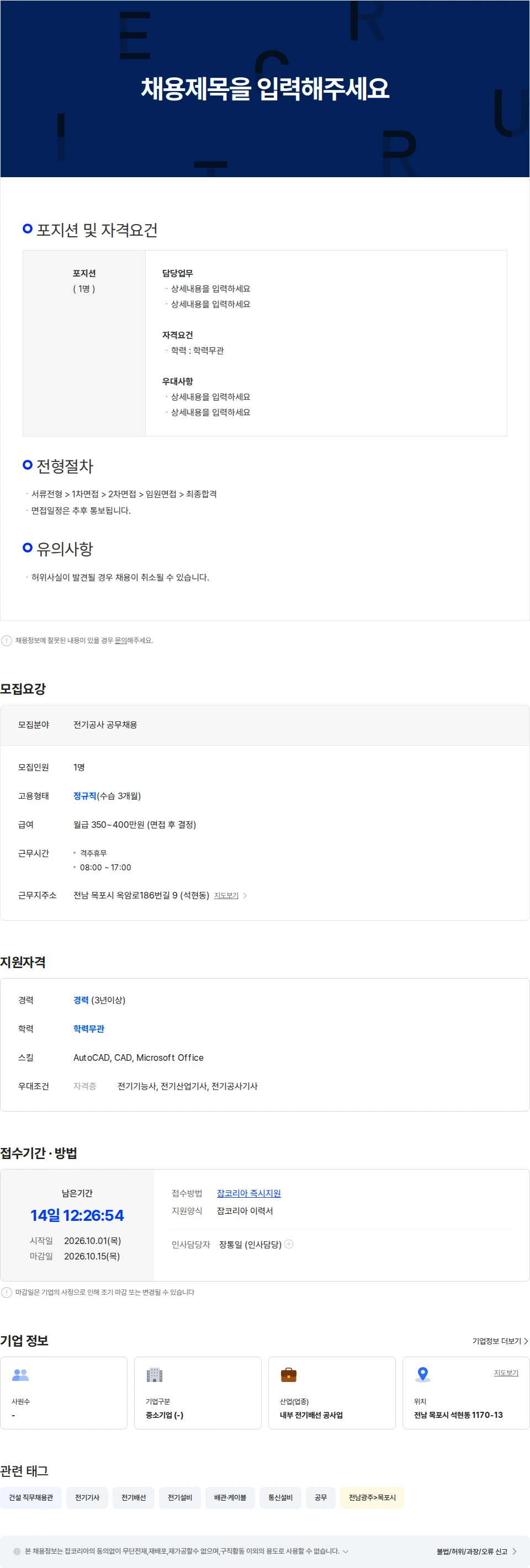Click 잡코리아 즉시지원 application link

248,1193
